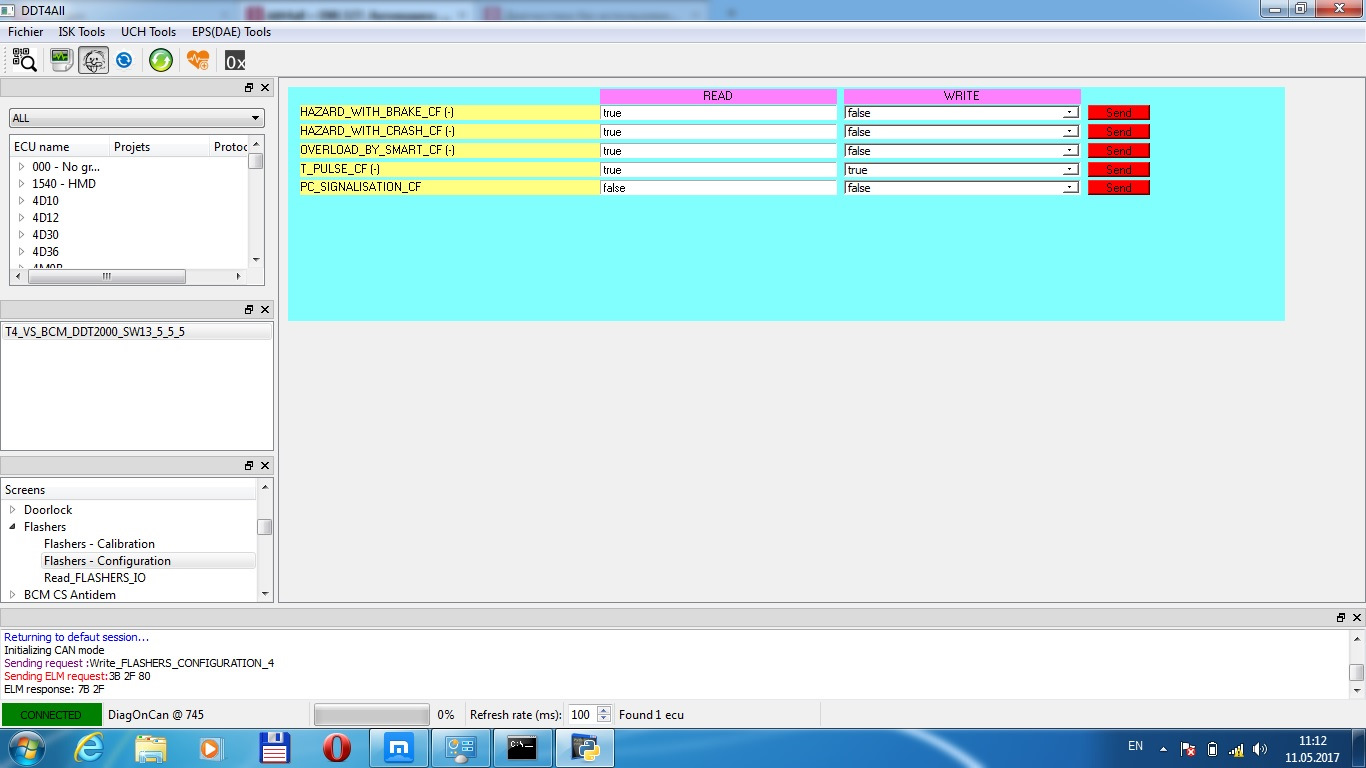Image resolution: width=1366 pixels, height=768 pixels.
Task: Send the HAZARD_WITH_BRAKE_CF value
Action: (1119, 113)
